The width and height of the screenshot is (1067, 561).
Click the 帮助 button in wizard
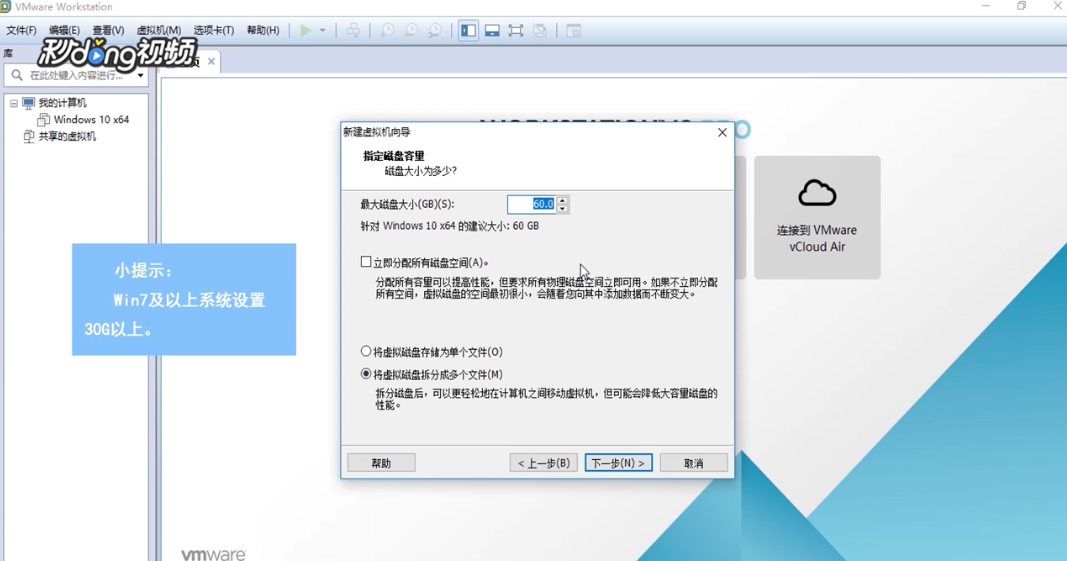381,463
